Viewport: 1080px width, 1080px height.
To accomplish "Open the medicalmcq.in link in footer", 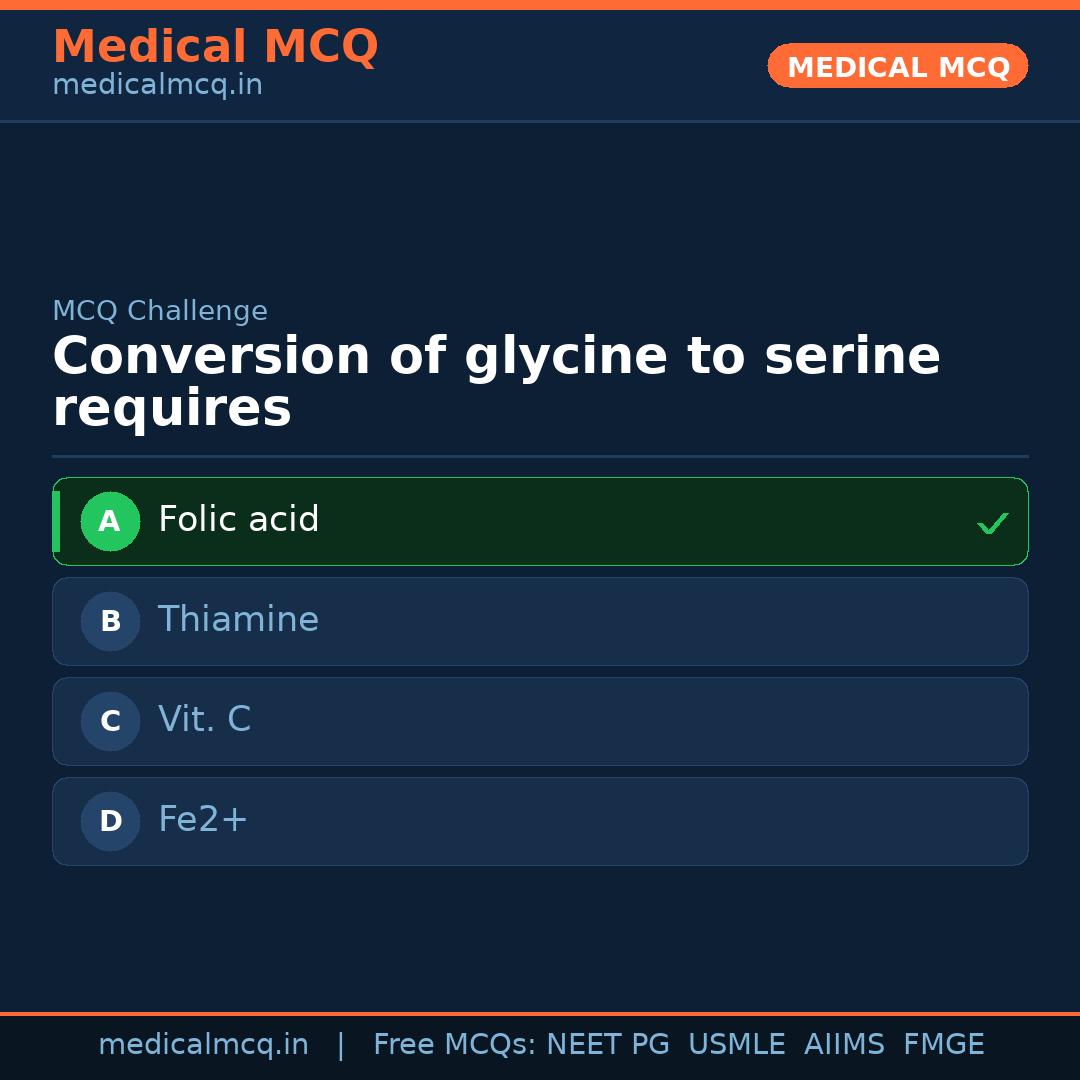I will [x=203, y=1045].
